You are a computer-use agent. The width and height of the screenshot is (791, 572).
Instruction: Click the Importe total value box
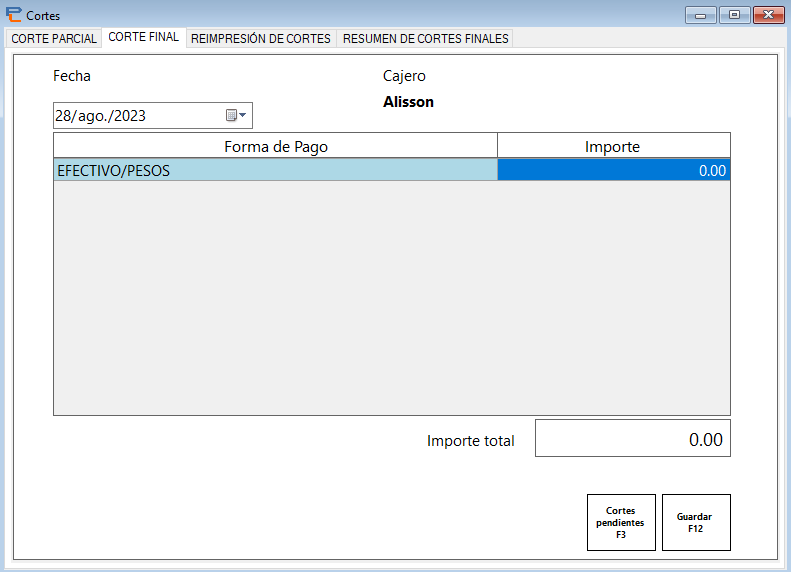(633, 438)
